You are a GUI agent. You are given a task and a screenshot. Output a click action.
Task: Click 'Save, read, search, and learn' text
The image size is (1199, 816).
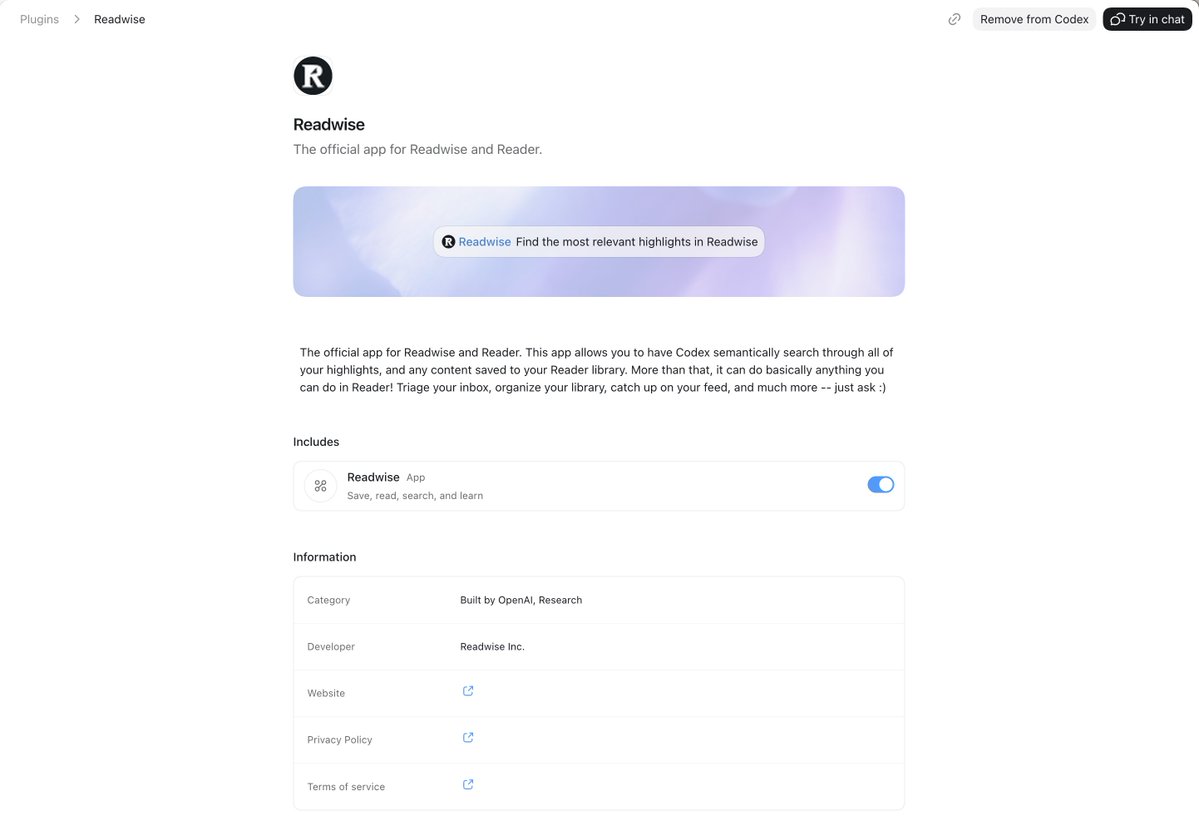[x=415, y=496]
